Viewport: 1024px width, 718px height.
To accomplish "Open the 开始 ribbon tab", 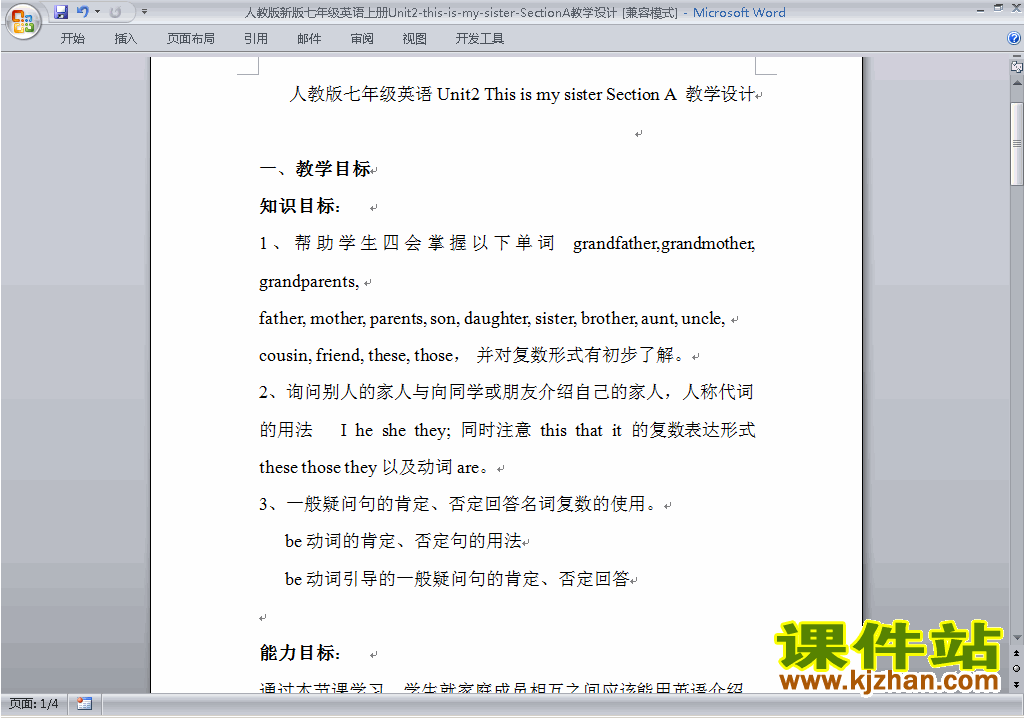I will pos(72,39).
